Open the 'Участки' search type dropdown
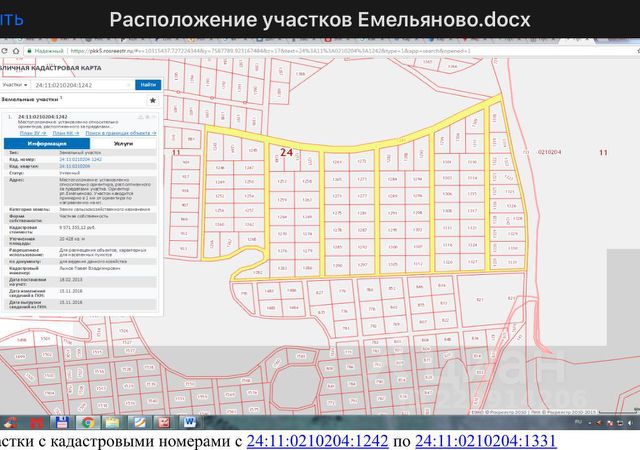The height and width of the screenshot is (450, 640). pyautogui.click(x=16, y=85)
